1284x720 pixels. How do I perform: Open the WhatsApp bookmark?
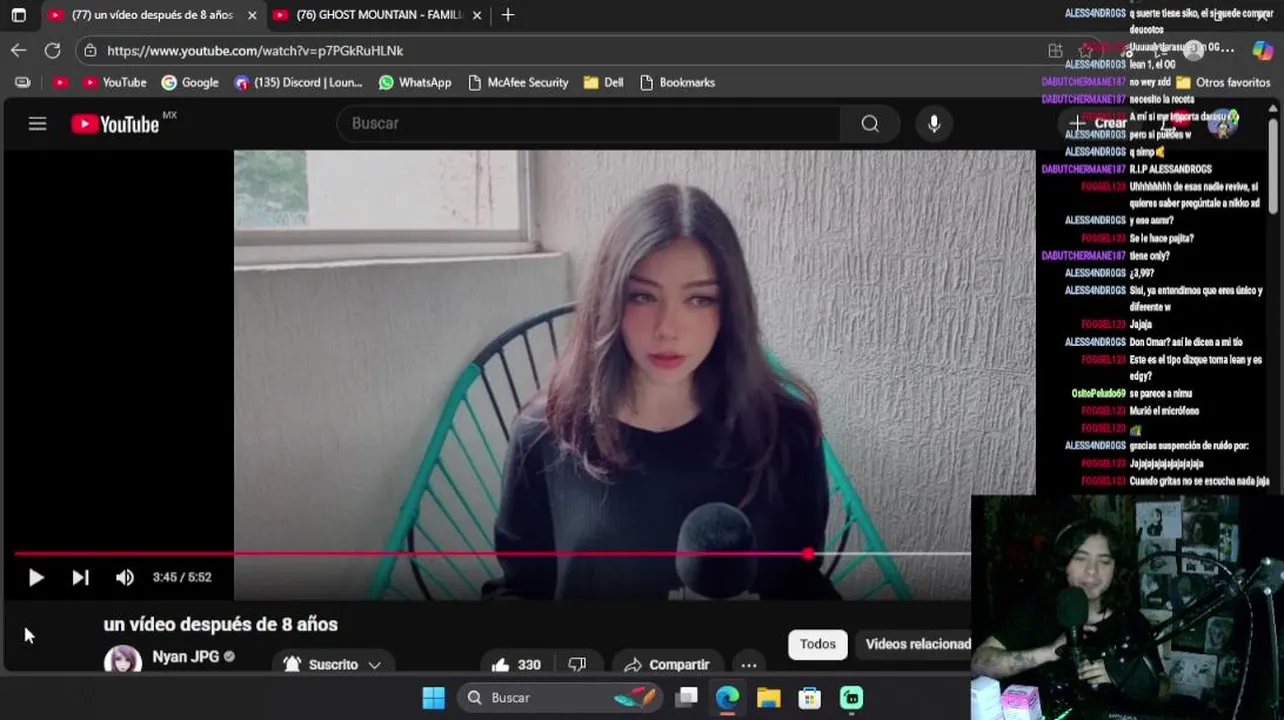[415, 82]
